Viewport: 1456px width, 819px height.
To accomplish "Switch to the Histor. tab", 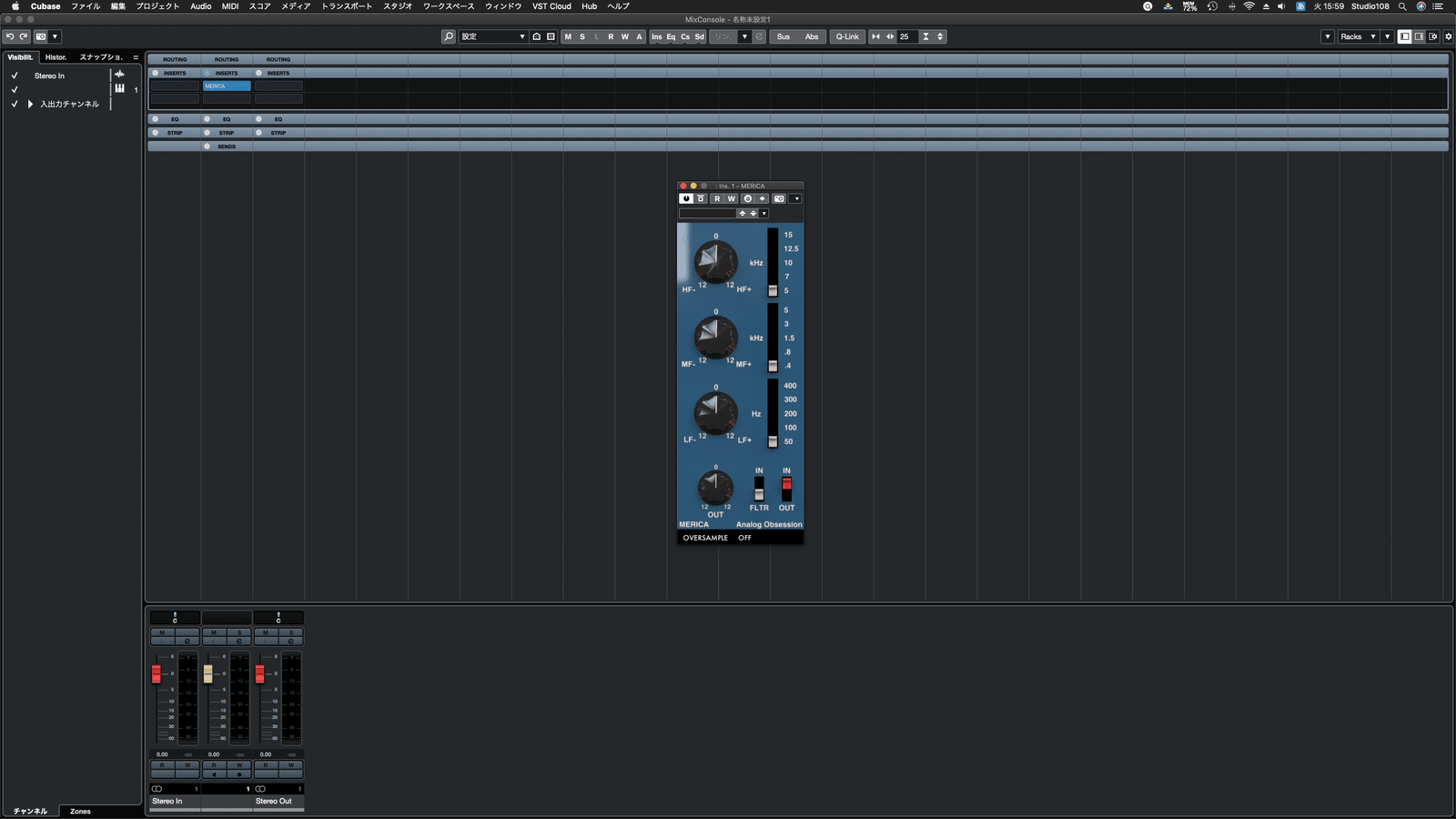I will click(56, 56).
